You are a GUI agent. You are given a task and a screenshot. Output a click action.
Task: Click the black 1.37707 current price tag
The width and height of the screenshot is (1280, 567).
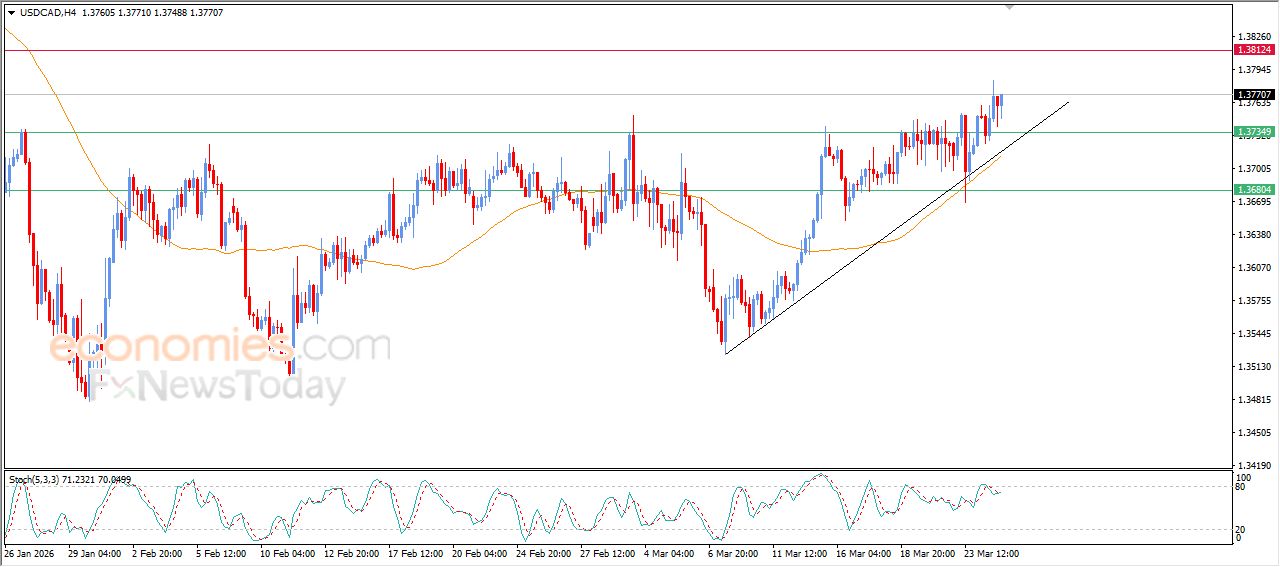(1254, 94)
